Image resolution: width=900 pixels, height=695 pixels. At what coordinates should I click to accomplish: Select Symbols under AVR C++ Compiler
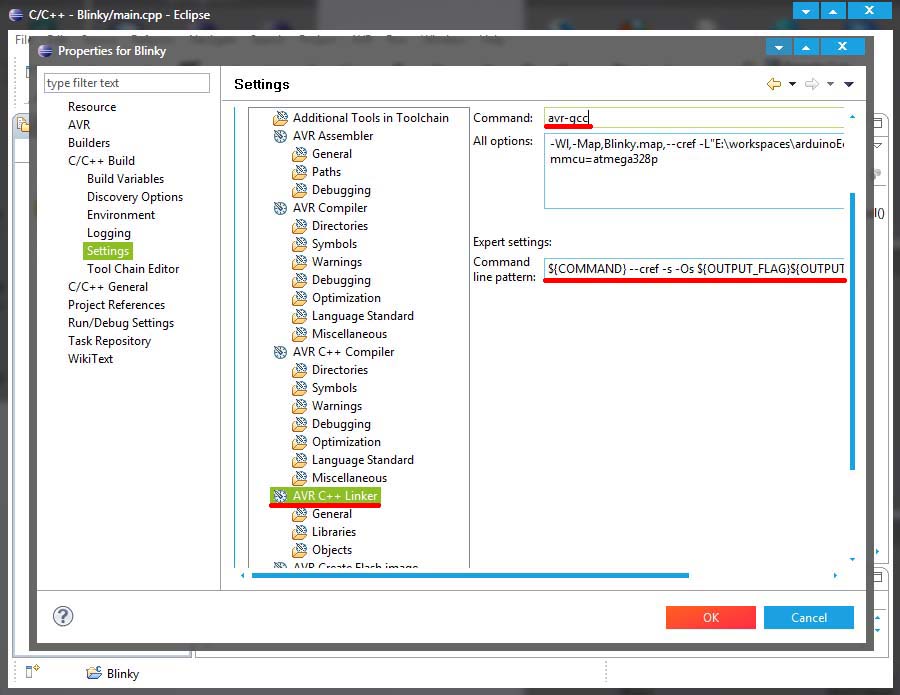pyautogui.click(x=335, y=388)
